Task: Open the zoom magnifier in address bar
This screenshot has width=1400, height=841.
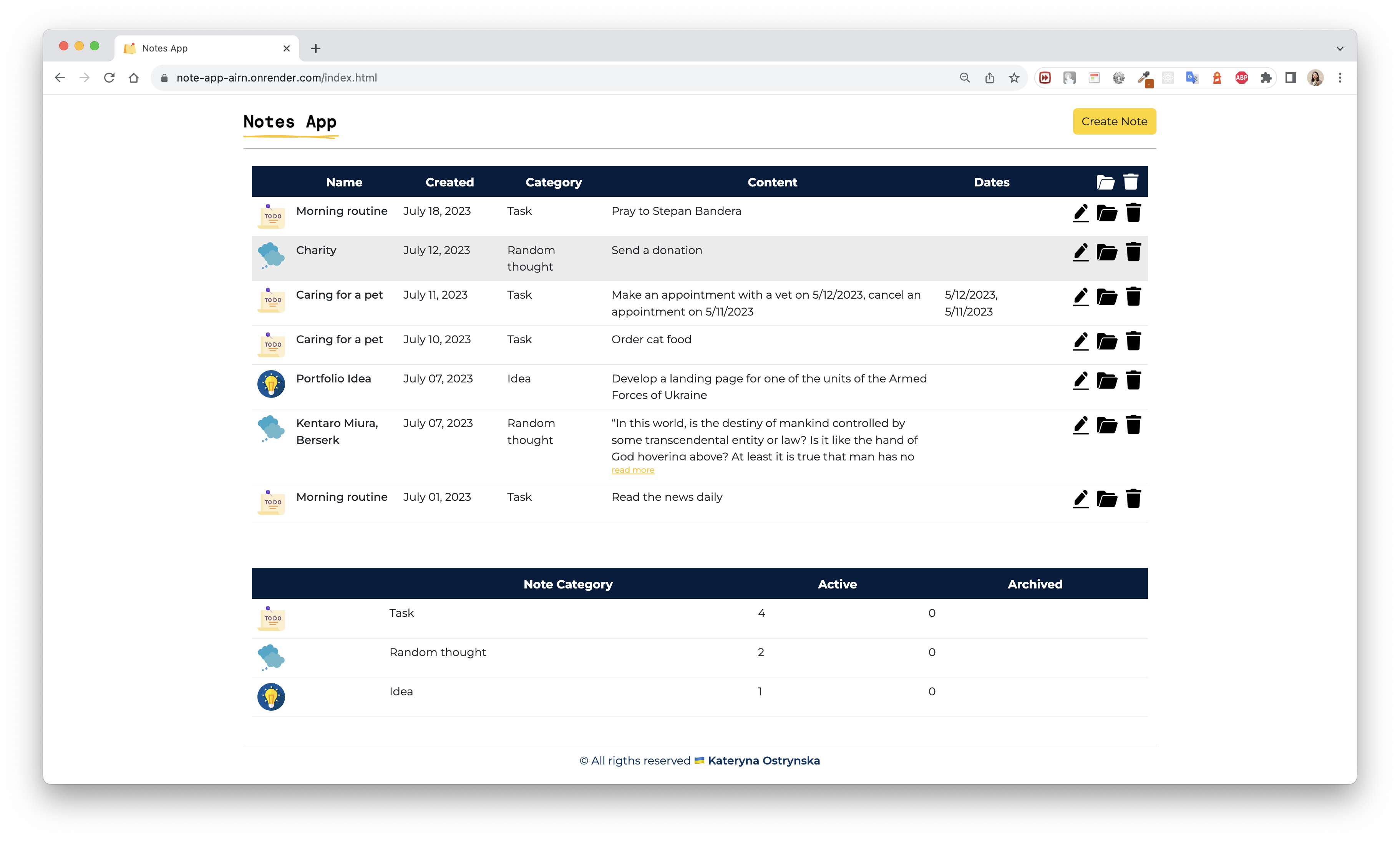Action: click(964, 78)
